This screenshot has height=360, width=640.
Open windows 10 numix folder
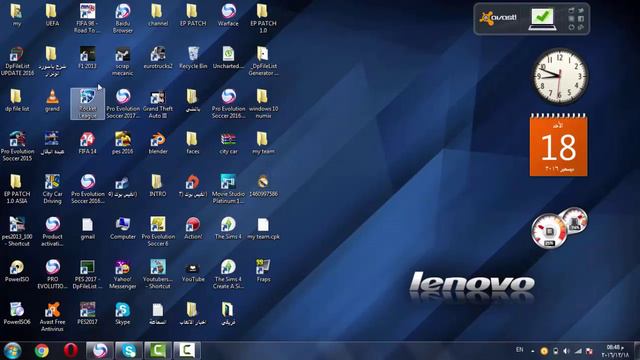tap(263, 104)
